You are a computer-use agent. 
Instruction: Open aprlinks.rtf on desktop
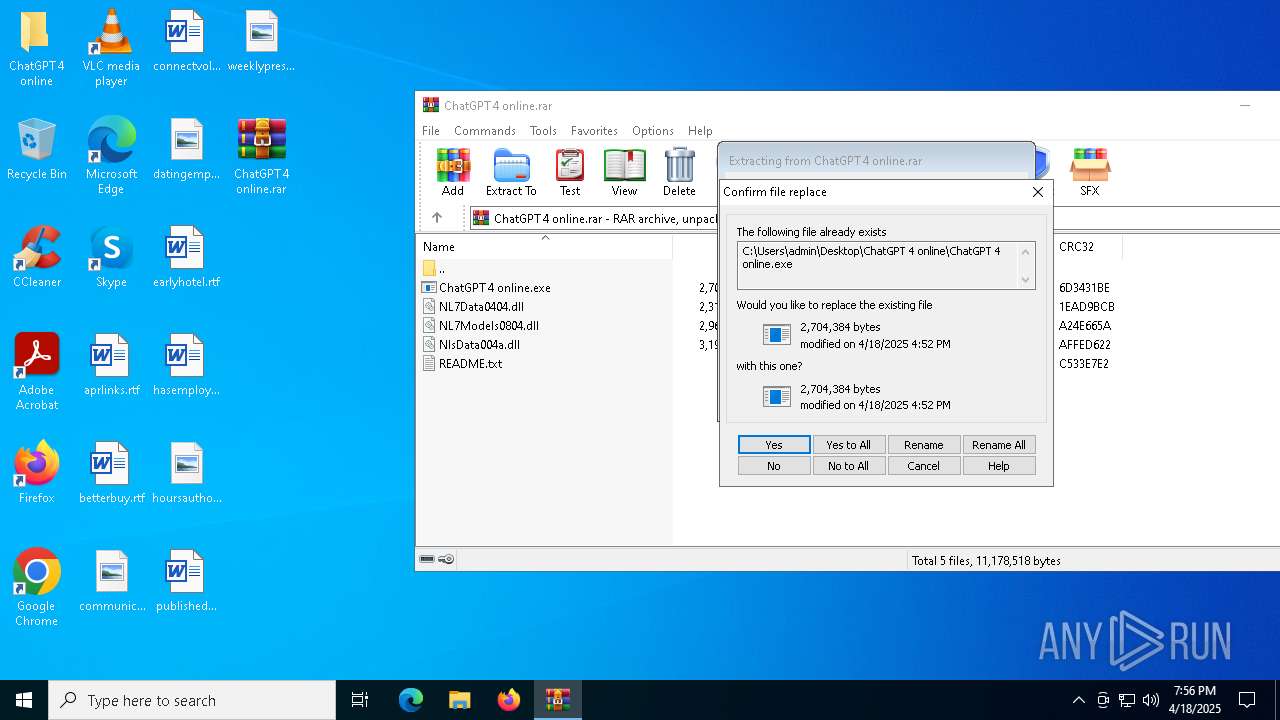click(111, 366)
